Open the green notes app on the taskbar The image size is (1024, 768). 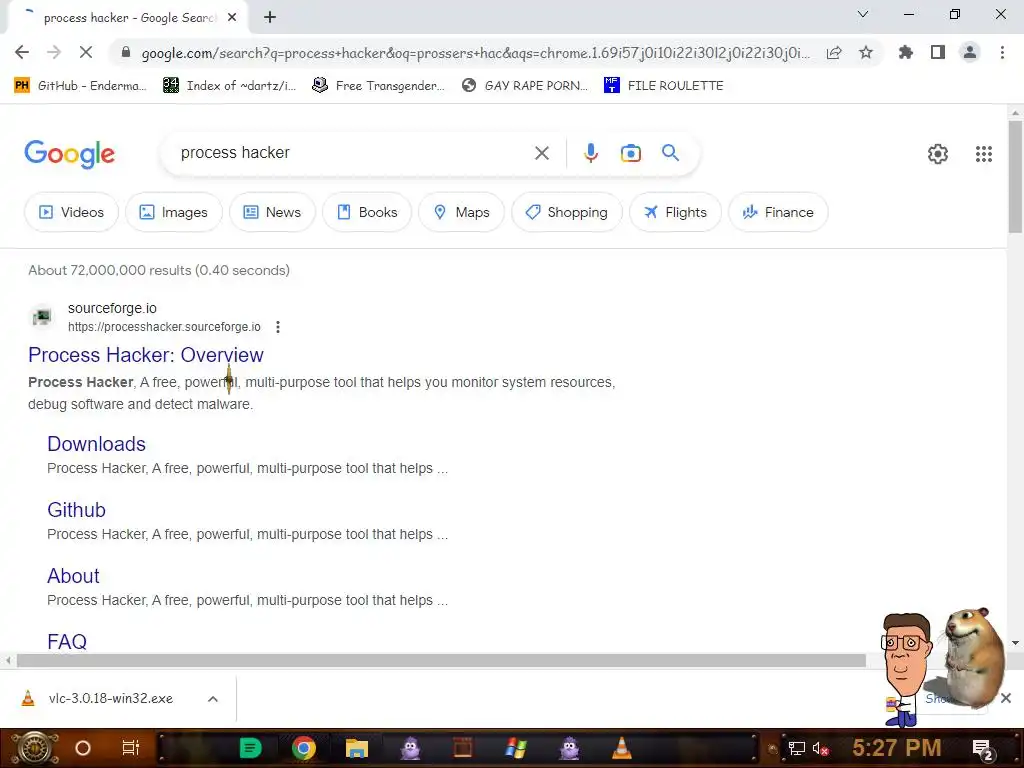click(251, 748)
